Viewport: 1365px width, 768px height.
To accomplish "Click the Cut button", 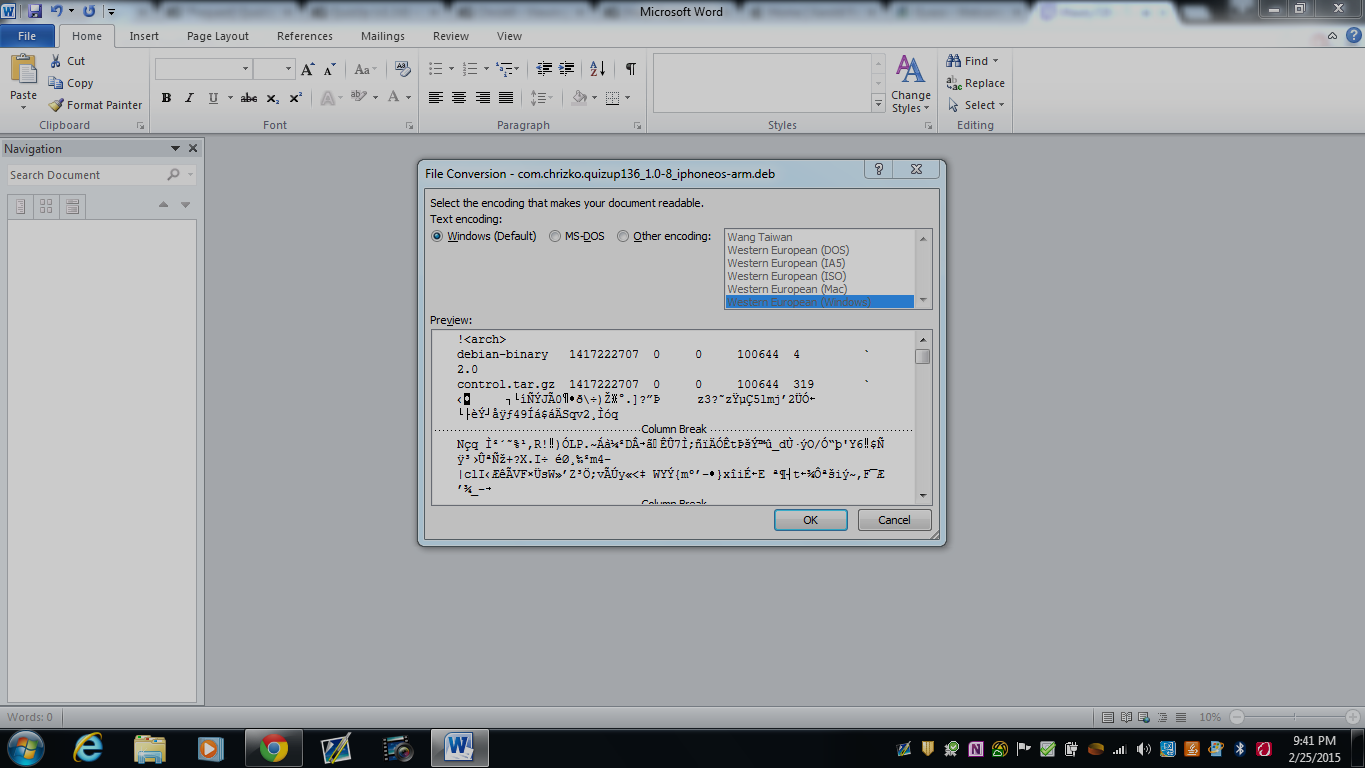I will (x=68, y=61).
